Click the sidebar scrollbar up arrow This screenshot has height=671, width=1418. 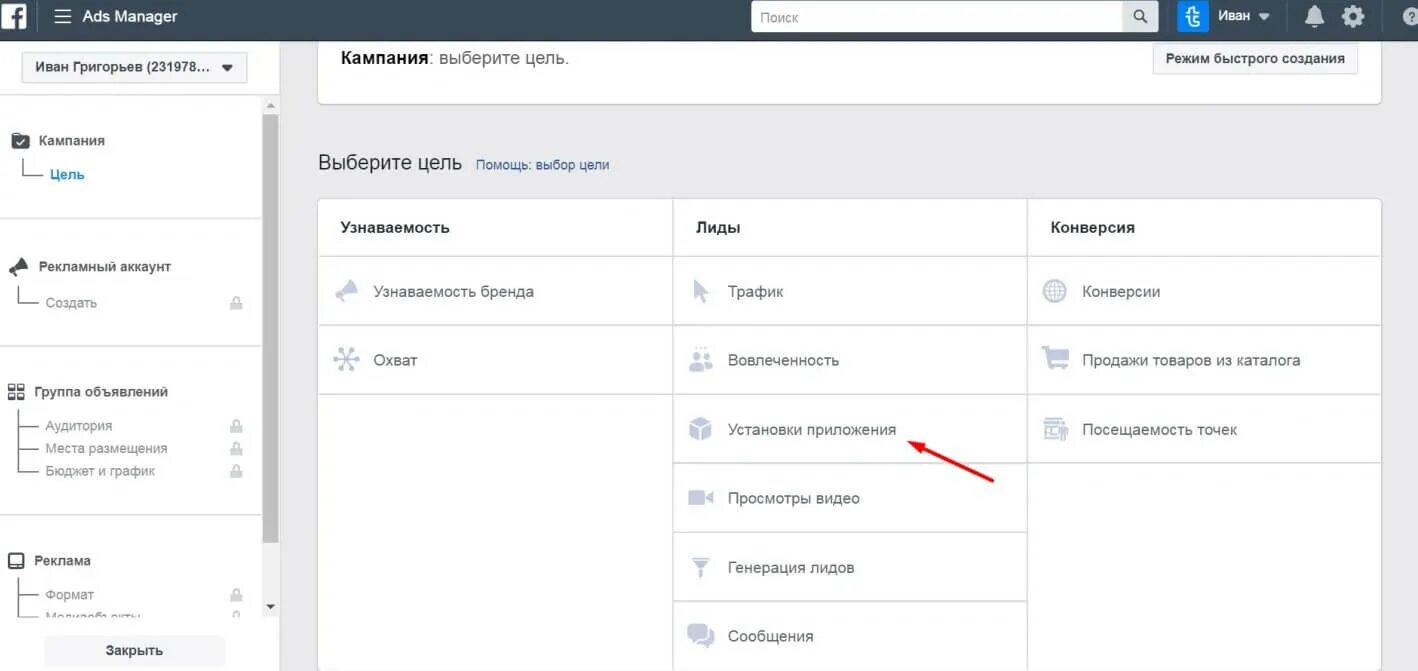pyautogui.click(x=270, y=105)
